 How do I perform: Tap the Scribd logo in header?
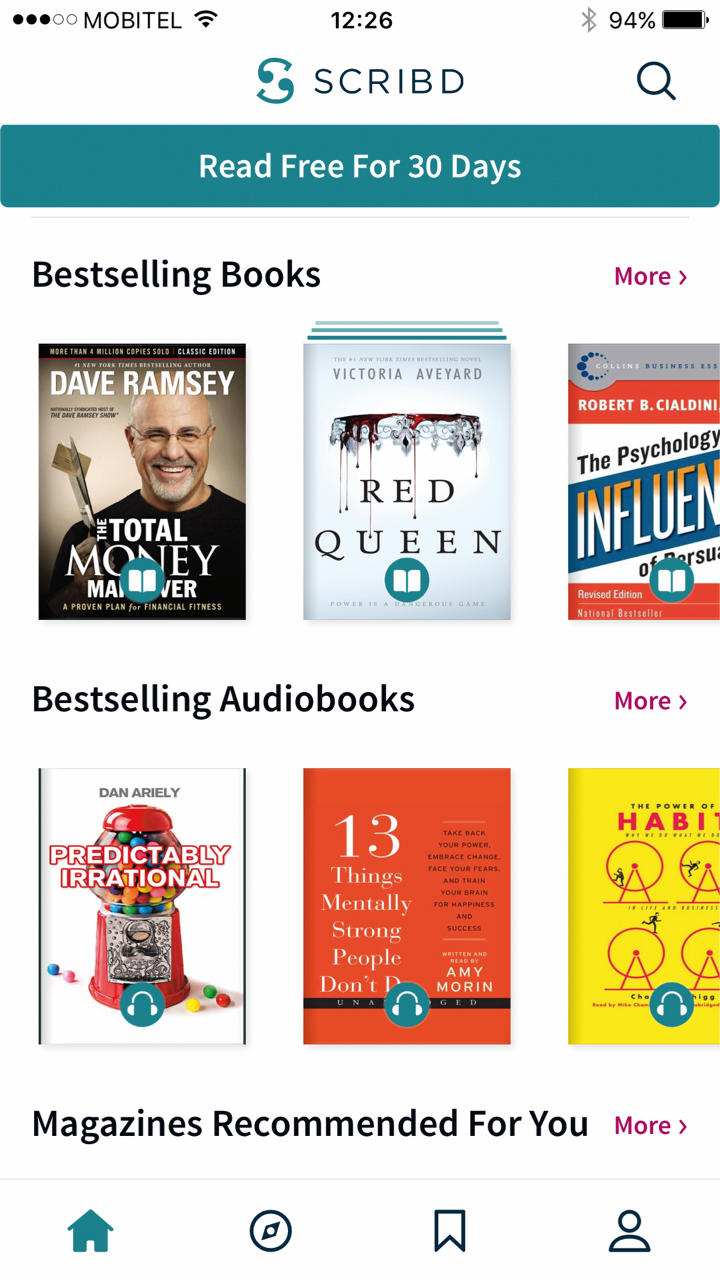point(360,81)
